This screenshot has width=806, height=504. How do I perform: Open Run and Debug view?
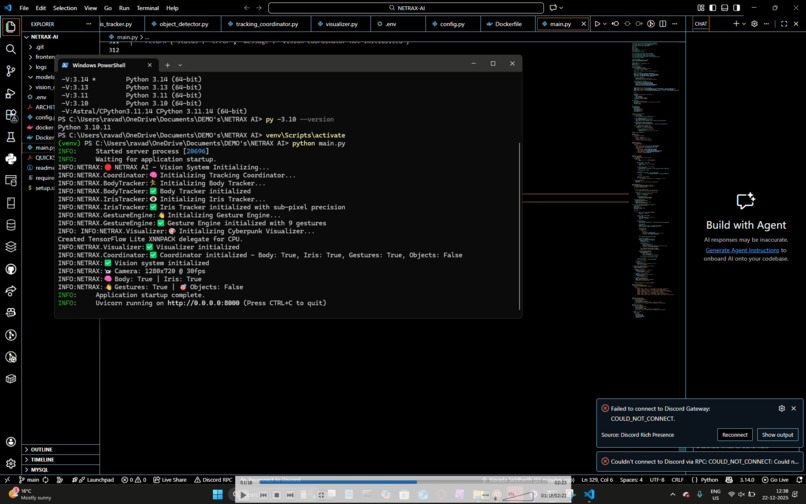point(10,93)
